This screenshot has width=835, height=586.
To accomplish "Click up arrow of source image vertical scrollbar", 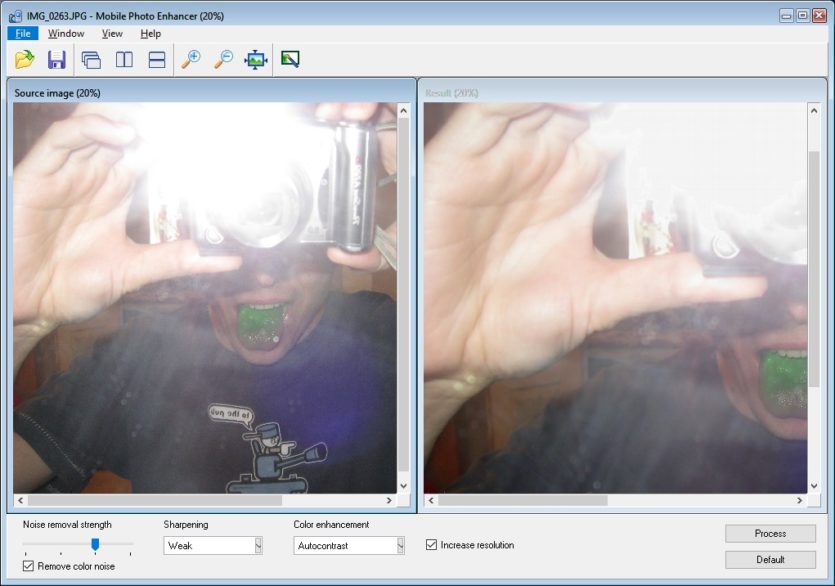I will tap(403, 111).
